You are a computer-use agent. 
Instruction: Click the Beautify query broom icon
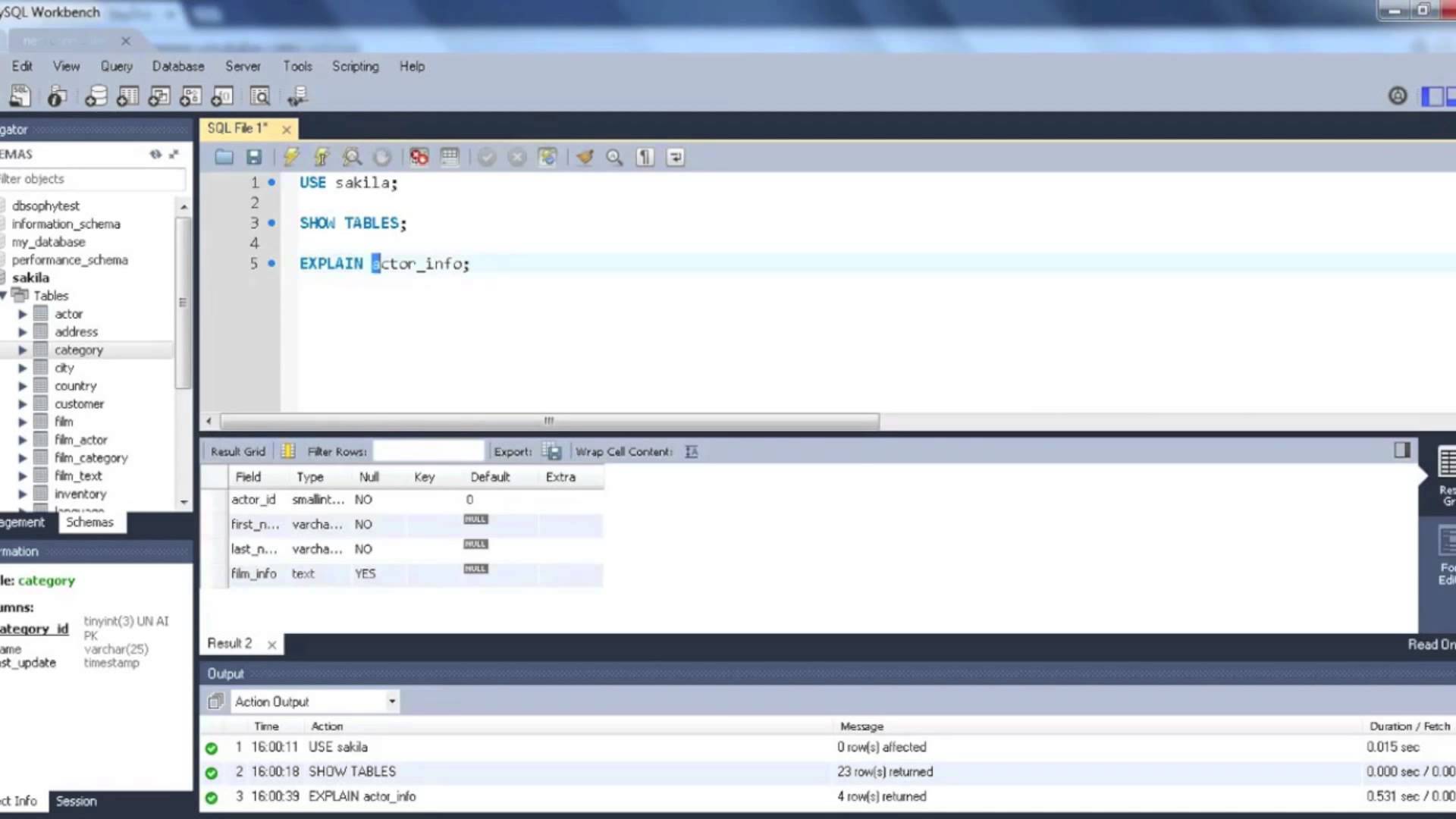point(585,157)
